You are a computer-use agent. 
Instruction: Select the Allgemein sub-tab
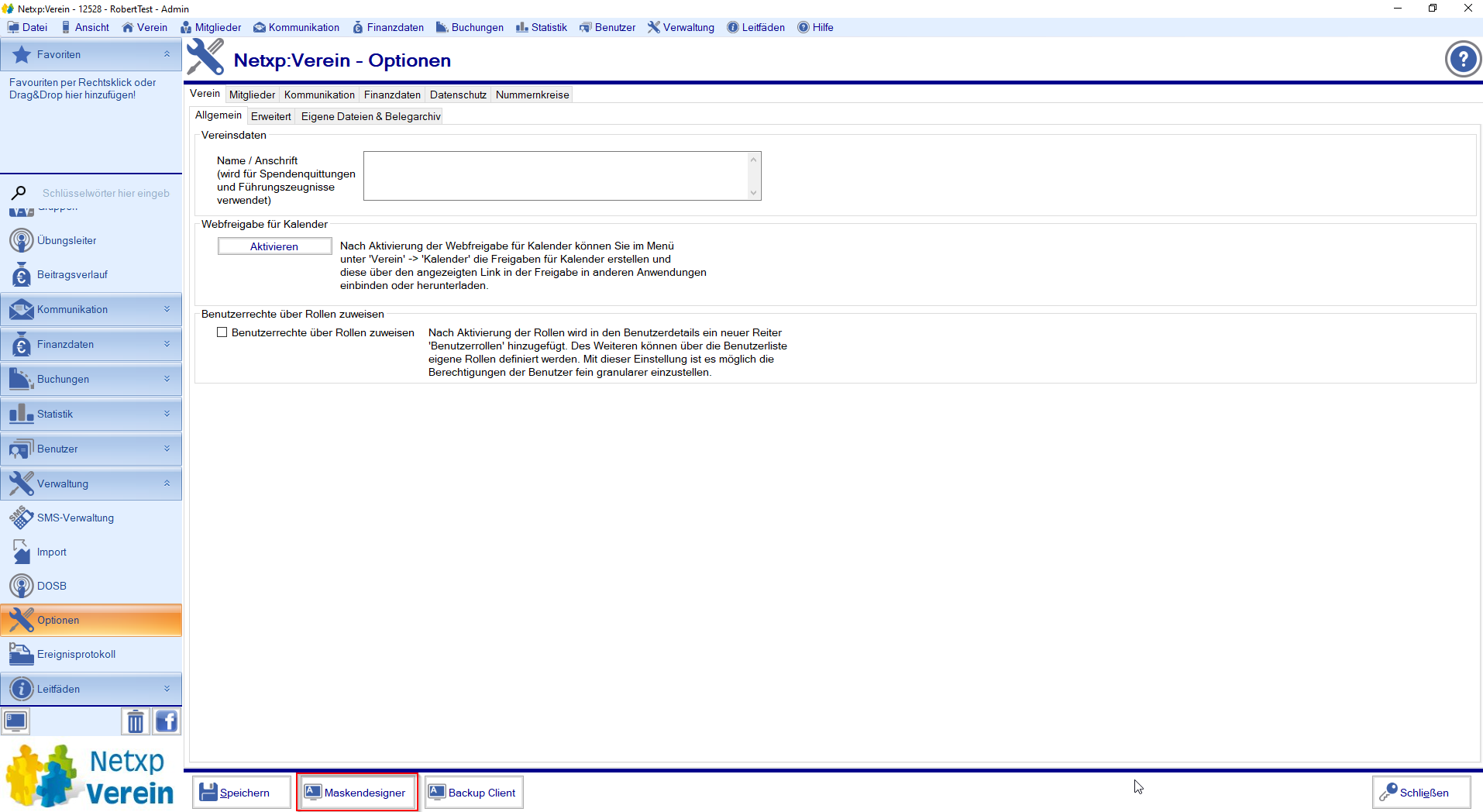(218, 115)
